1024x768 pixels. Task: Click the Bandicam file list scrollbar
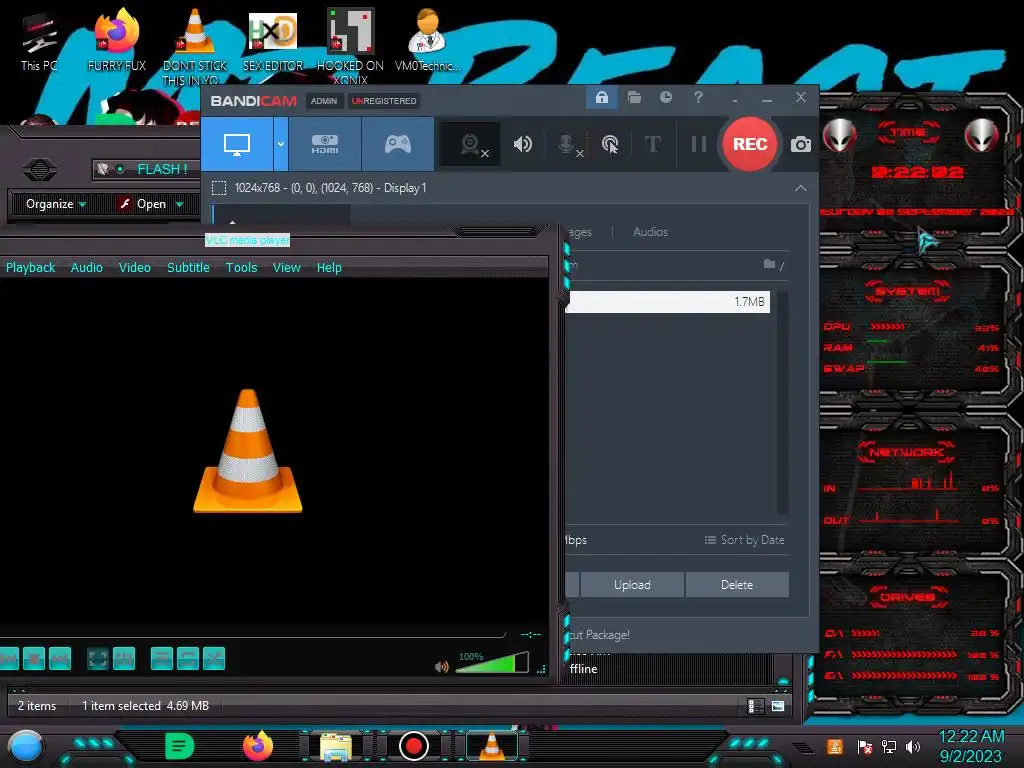782,402
